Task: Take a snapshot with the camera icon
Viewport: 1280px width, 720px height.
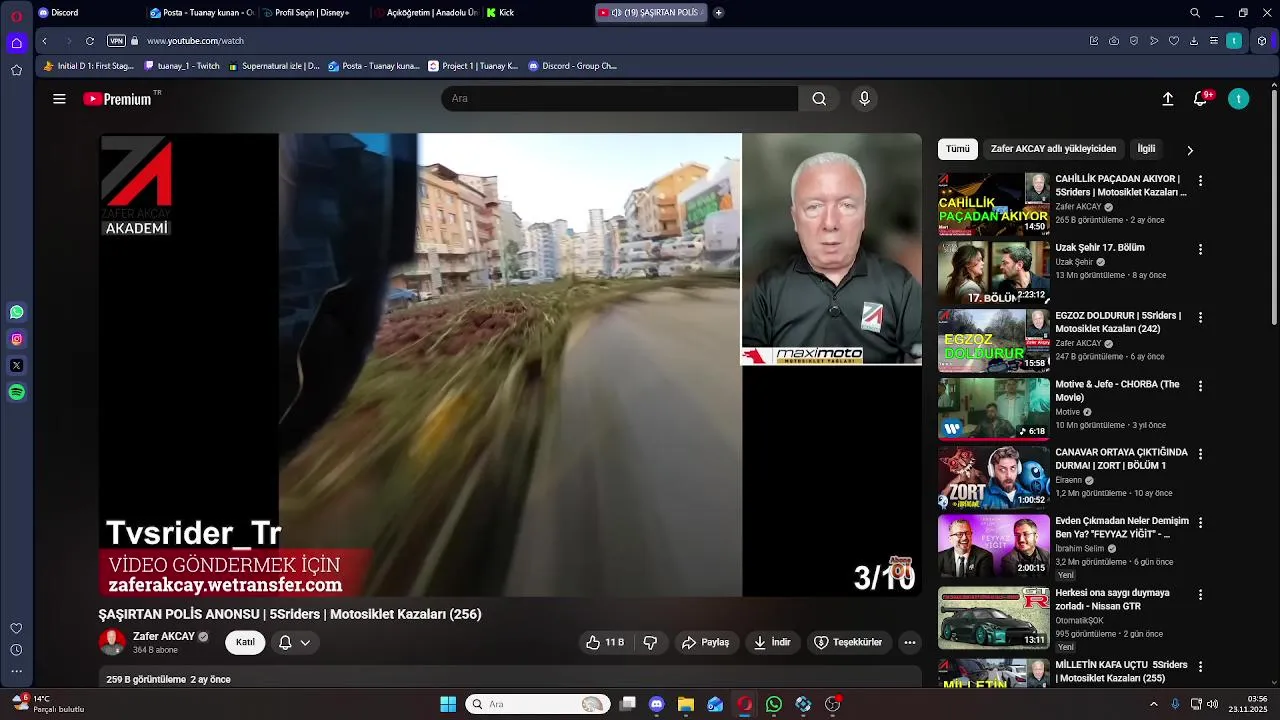Action: click(1114, 41)
